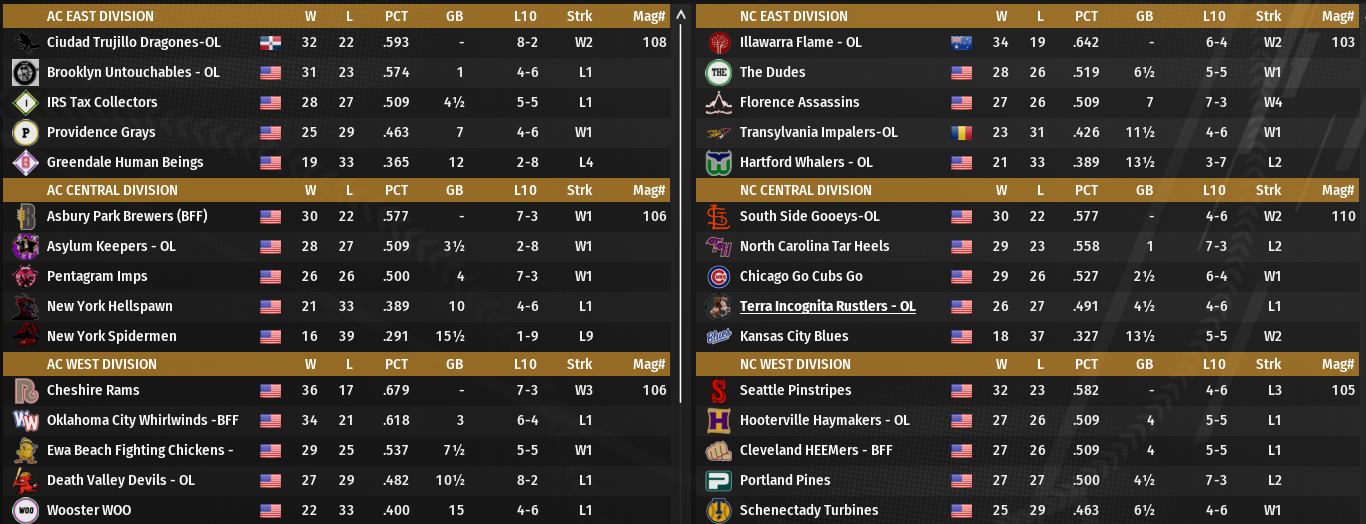Click PCT column header in NC East

(x=1086, y=16)
